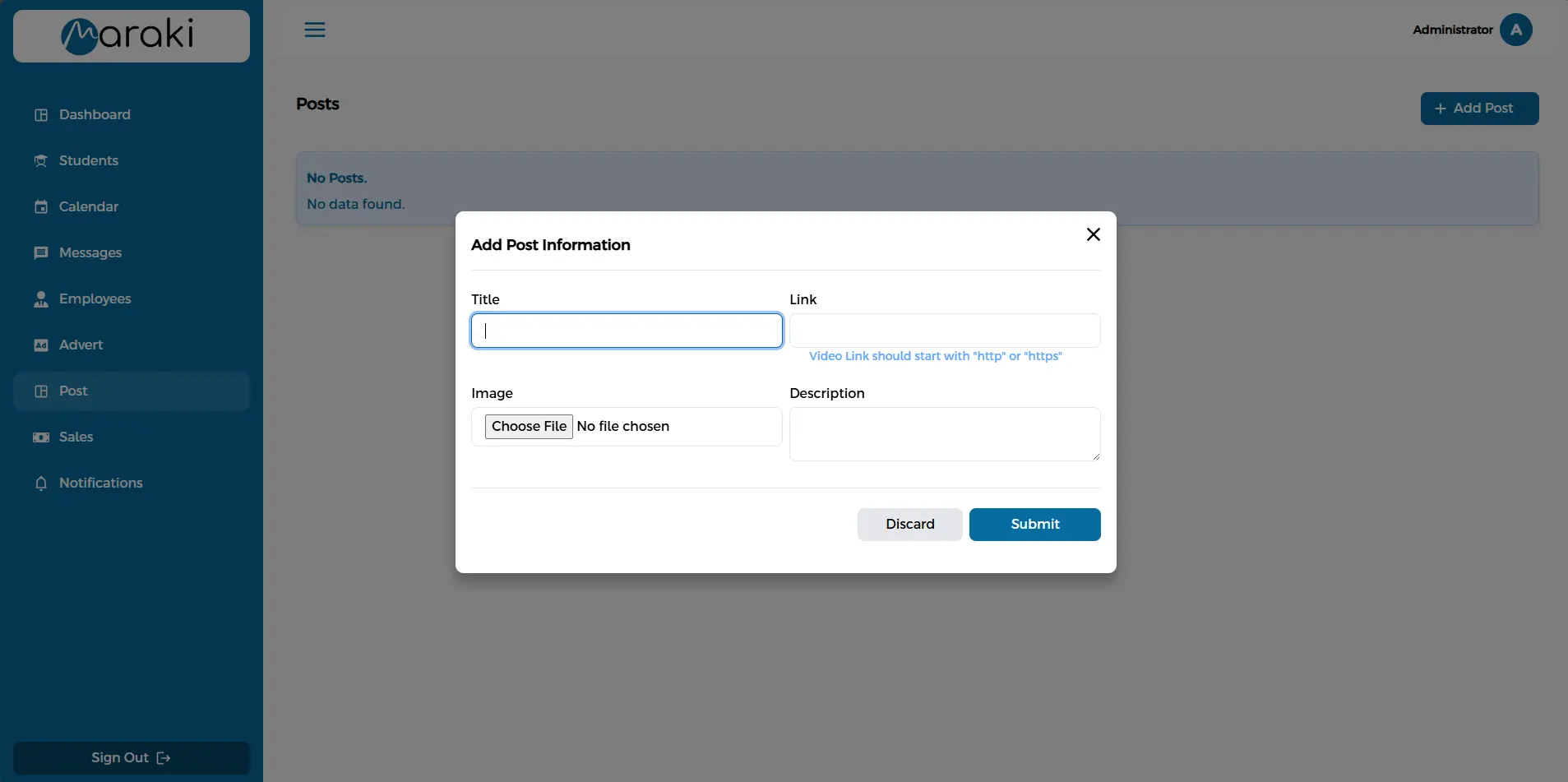The height and width of the screenshot is (782, 1568).
Task: Focus the Title text field
Action: click(x=627, y=331)
